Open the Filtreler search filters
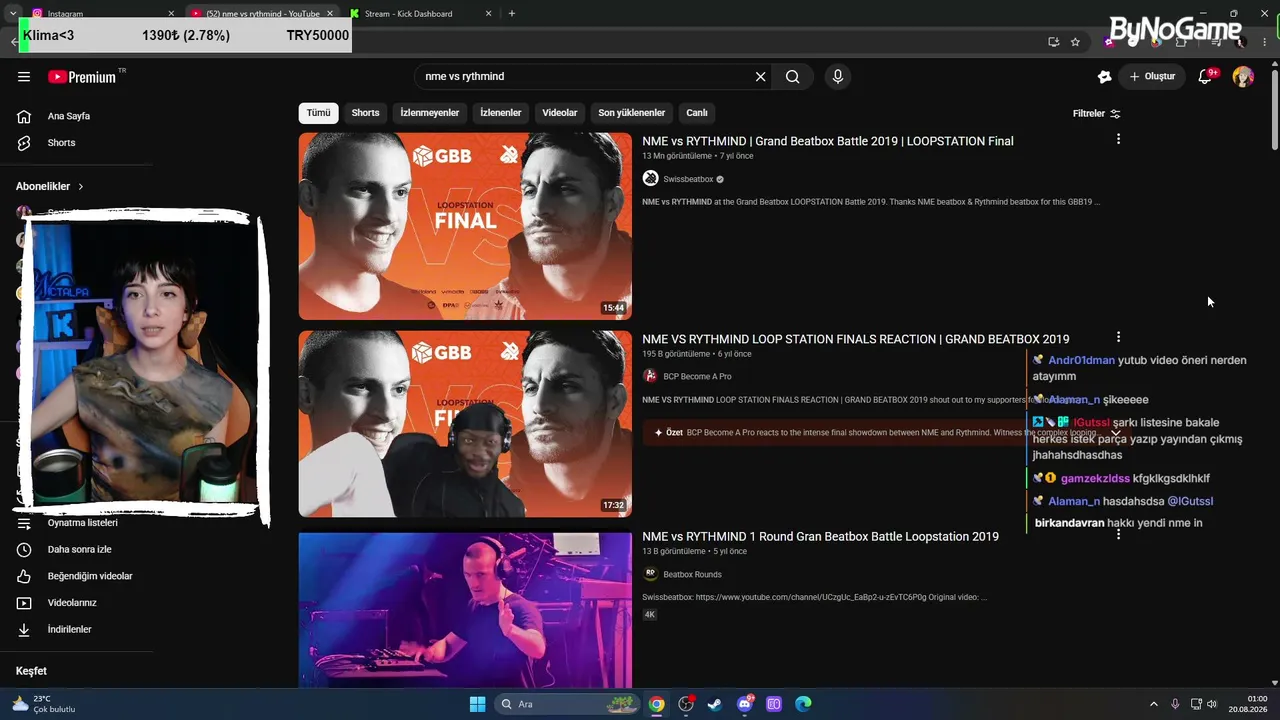Viewport: 1280px width, 720px height. pos(1096,114)
